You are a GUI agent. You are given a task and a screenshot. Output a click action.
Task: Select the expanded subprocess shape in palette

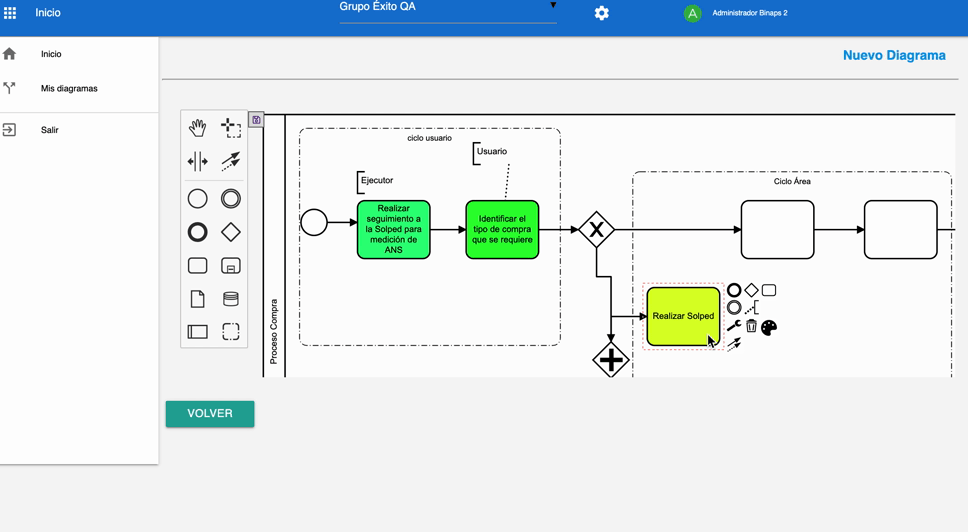231,266
